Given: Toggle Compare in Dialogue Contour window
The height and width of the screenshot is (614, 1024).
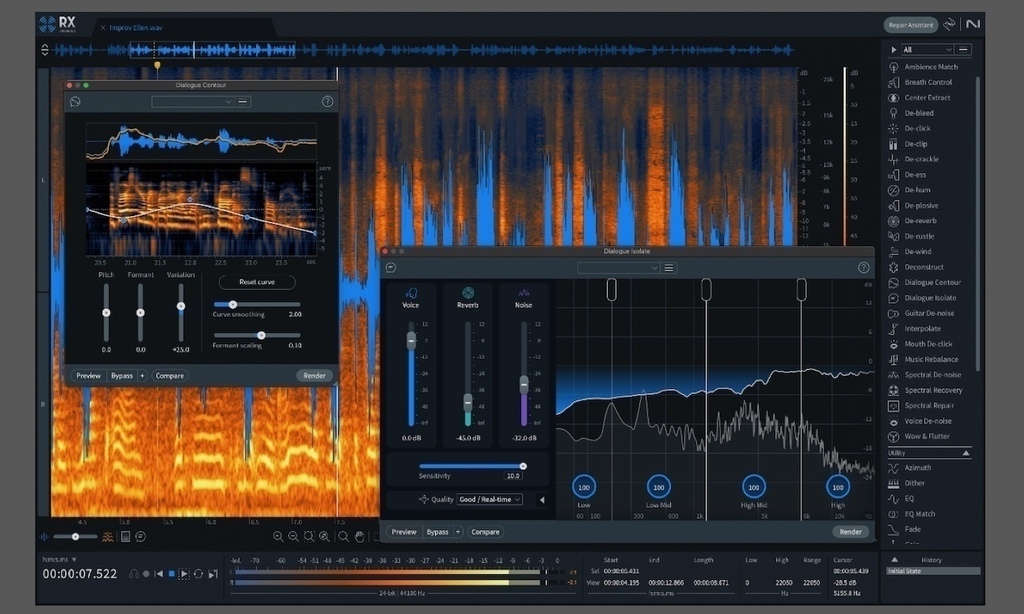Looking at the screenshot, I should pos(170,376).
